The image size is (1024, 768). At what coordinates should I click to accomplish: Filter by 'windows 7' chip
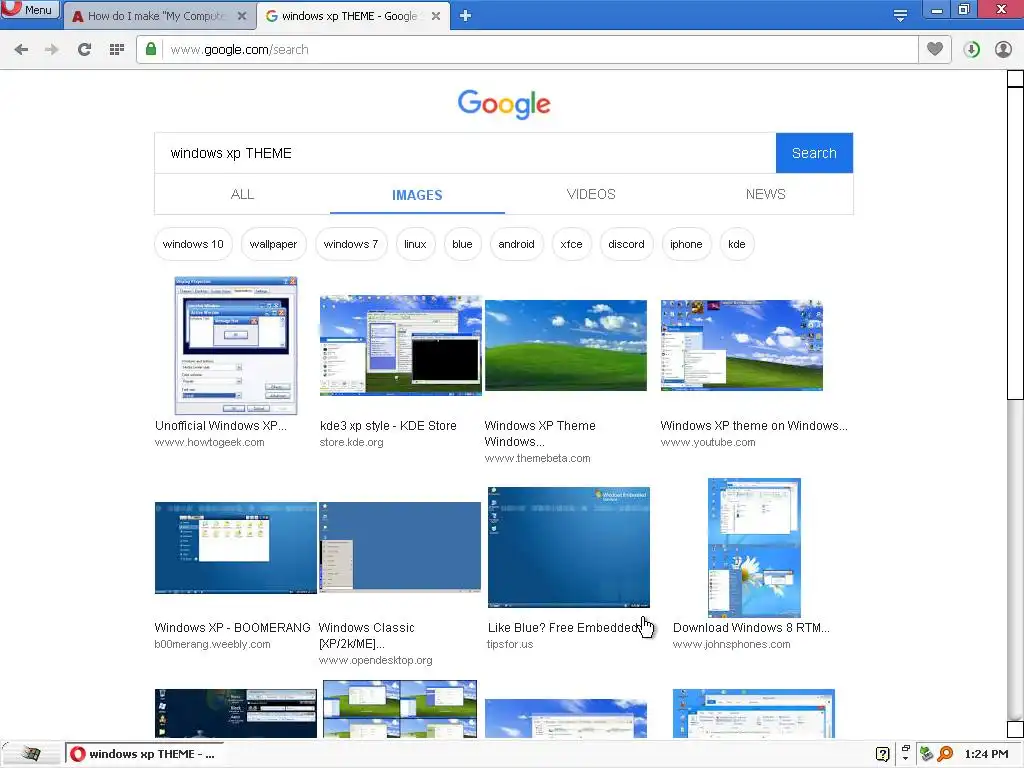(x=351, y=244)
